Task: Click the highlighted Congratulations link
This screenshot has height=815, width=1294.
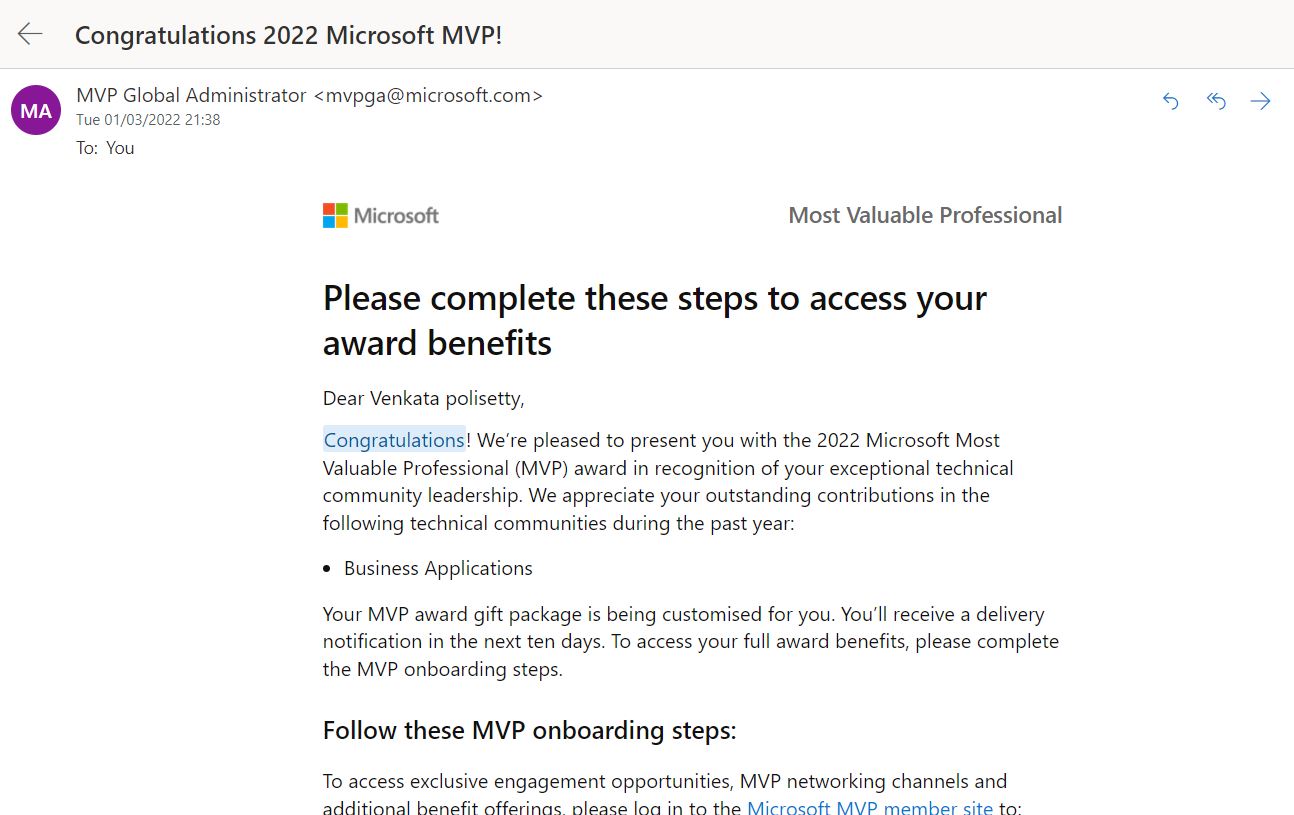Action: tap(394, 440)
